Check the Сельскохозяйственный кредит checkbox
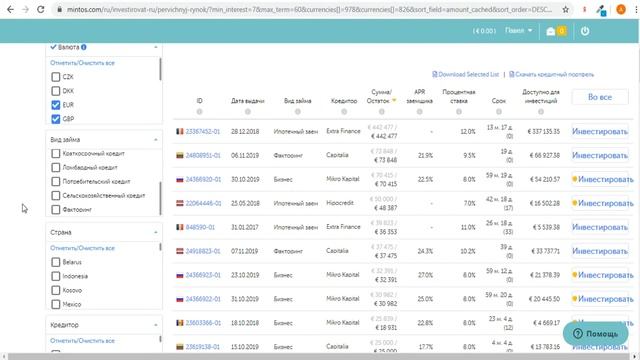The height and width of the screenshot is (360, 640). point(56,196)
